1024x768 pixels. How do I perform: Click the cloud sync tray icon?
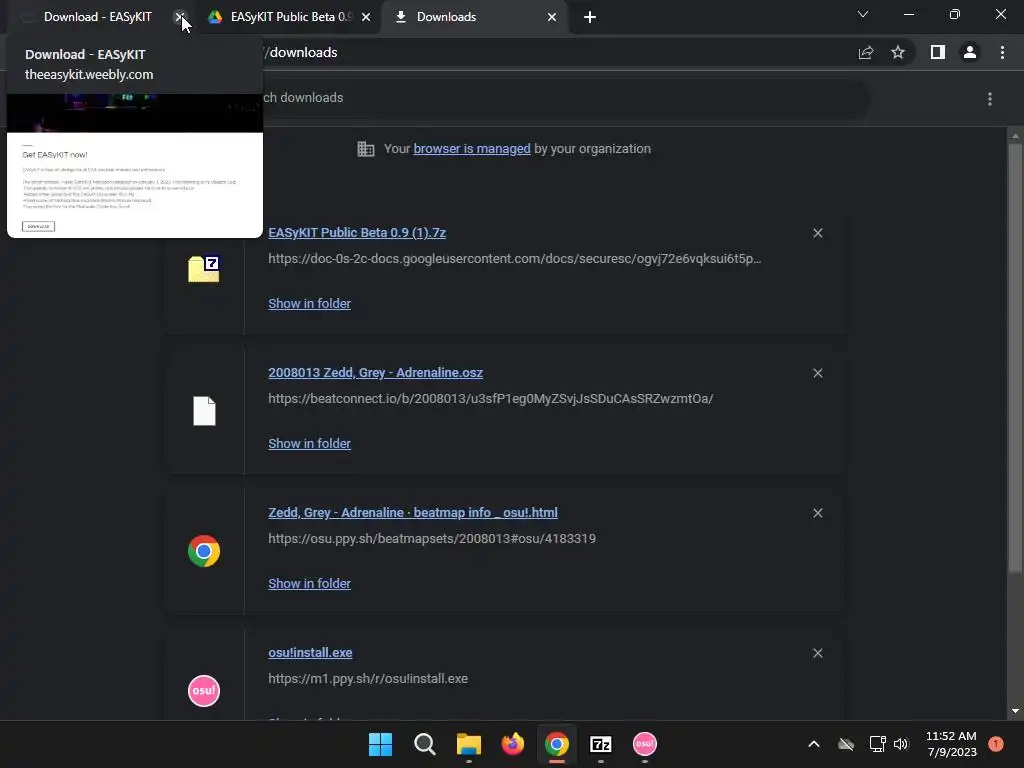tap(846, 744)
